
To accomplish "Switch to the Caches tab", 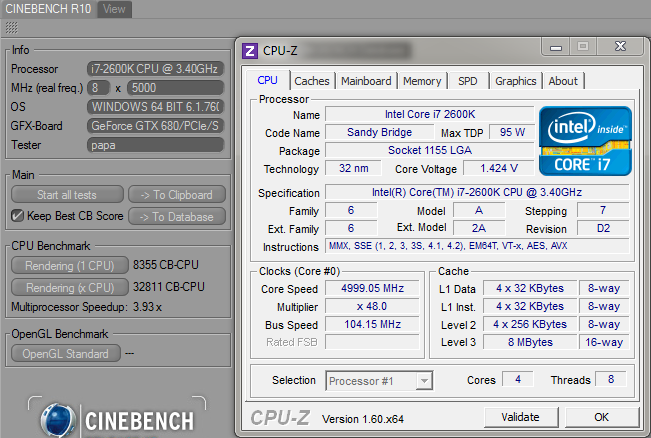I will click(312, 81).
